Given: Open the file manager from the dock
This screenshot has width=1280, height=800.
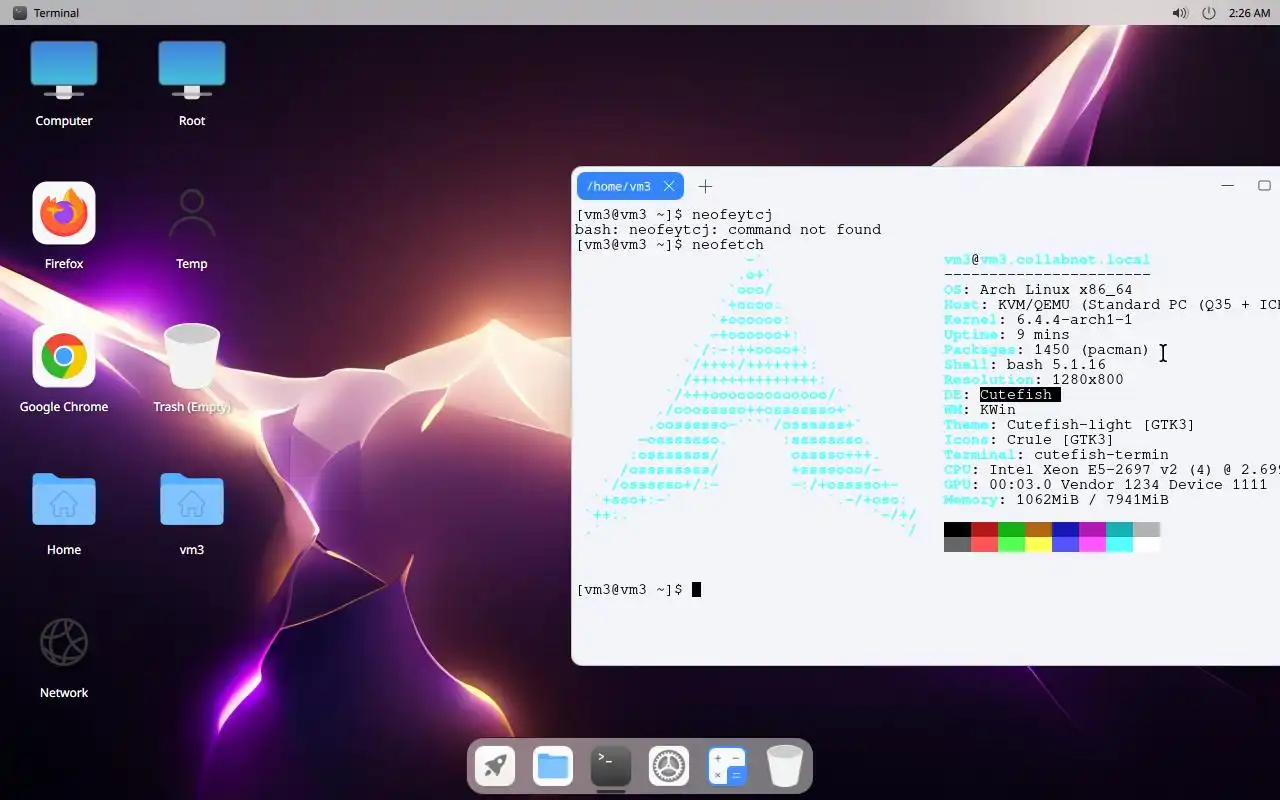Looking at the screenshot, I should pos(553,767).
